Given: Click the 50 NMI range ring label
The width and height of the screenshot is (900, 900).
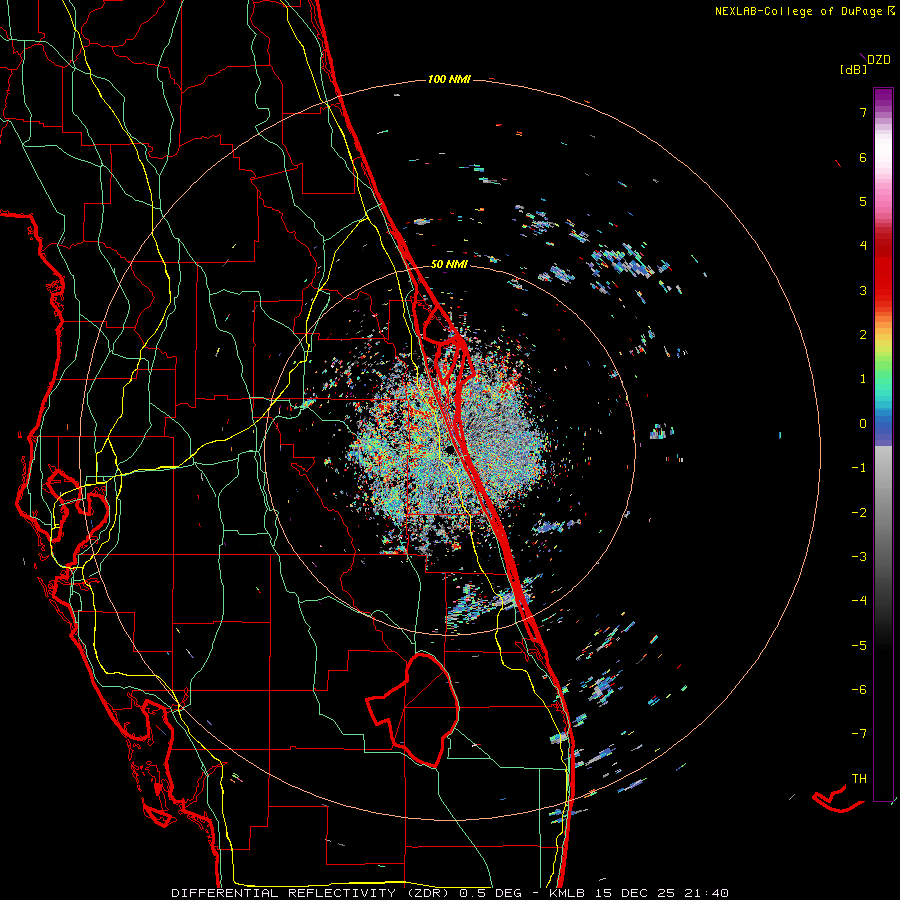Looking at the screenshot, I should click(x=449, y=264).
